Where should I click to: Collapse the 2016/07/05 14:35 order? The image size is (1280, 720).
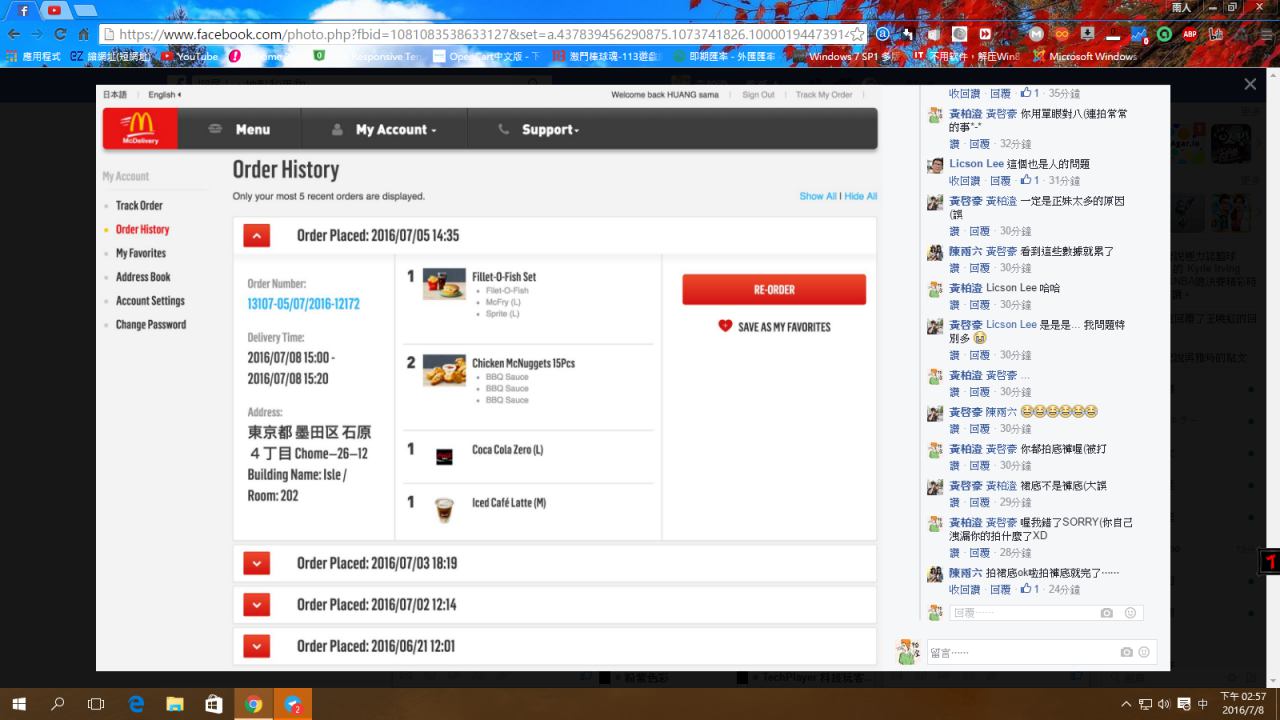click(x=257, y=236)
